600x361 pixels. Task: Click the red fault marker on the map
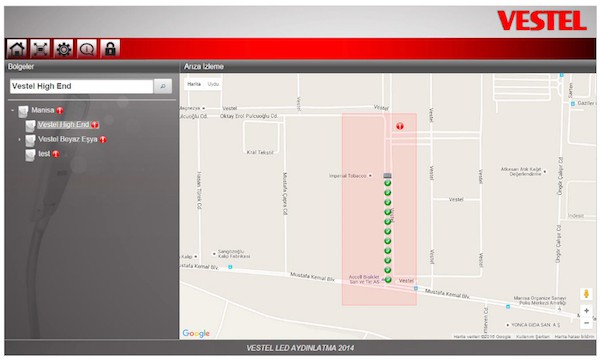(400, 126)
